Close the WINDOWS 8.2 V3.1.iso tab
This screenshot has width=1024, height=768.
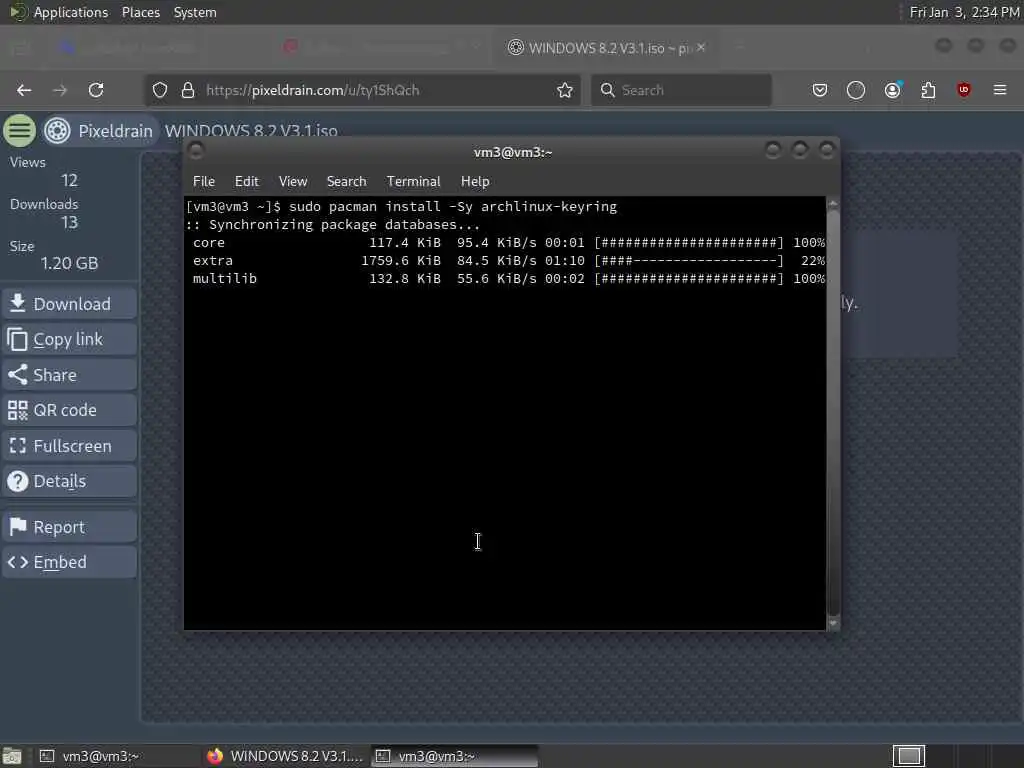tap(701, 48)
